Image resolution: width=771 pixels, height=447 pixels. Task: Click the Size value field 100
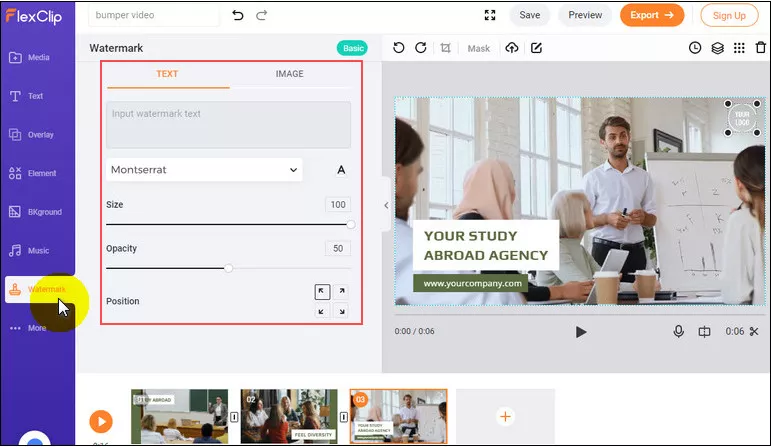point(338,205)
